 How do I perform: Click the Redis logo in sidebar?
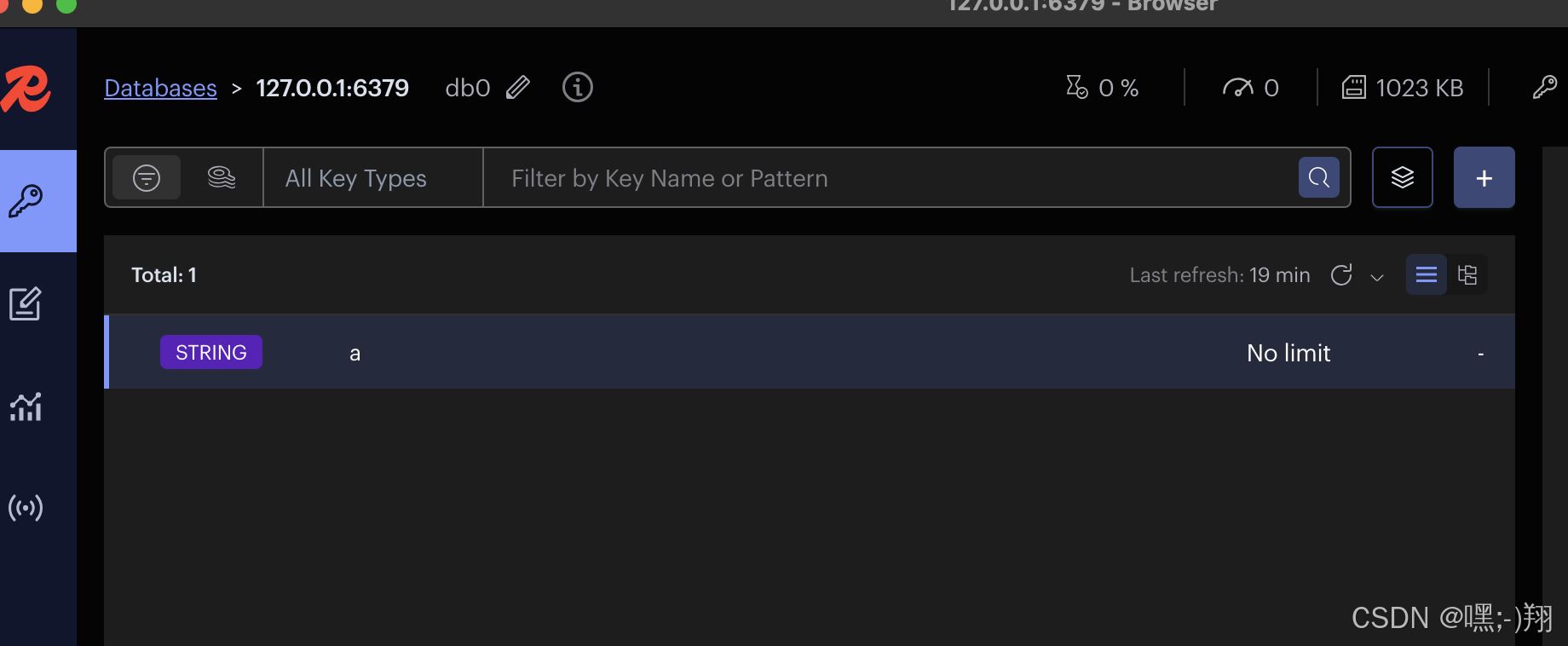(26, 89)
